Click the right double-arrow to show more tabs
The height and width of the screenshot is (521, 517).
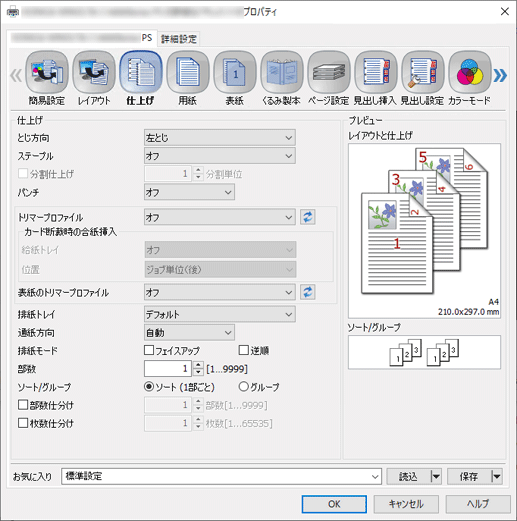500,75
